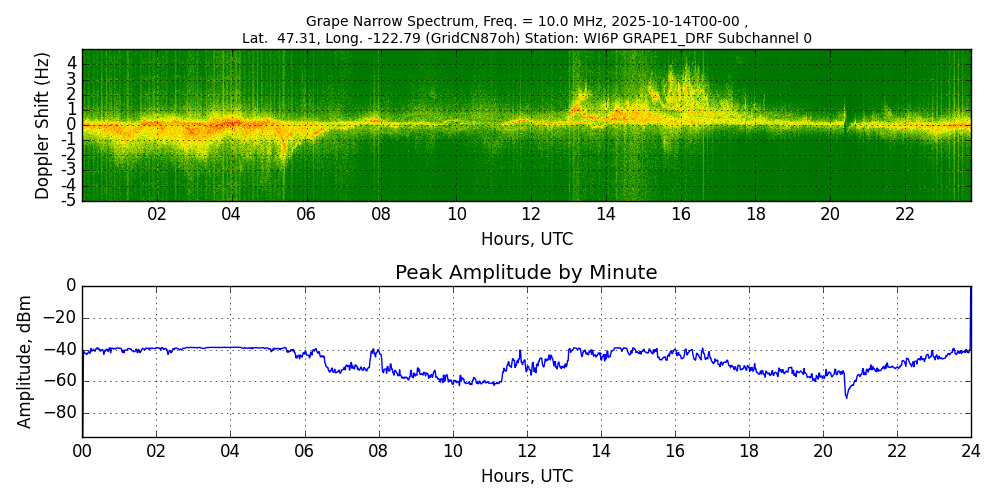
Task: Click "Hours, UTC" label below the spectrogram
Action: [x=526, y=240]
